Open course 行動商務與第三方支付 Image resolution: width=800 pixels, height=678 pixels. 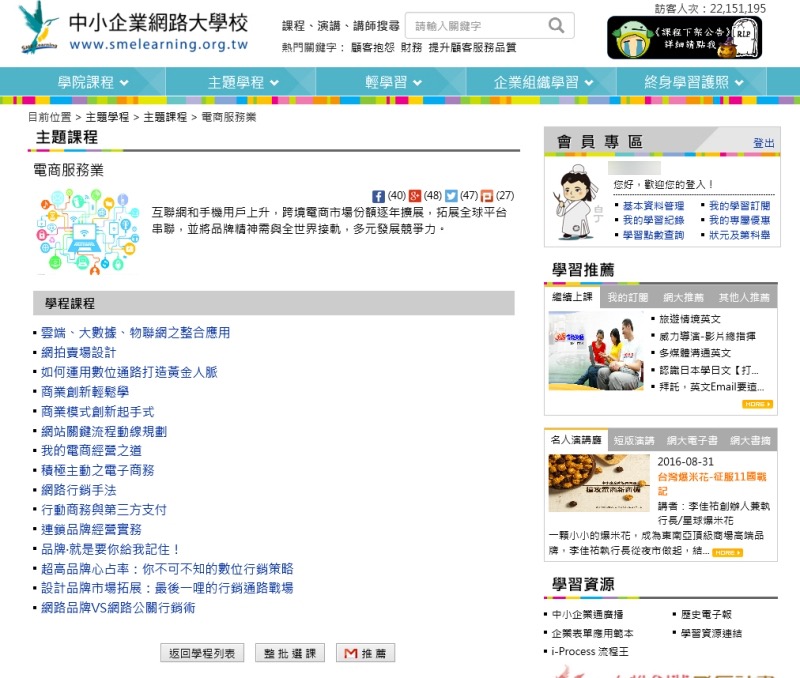click(104, 510)
